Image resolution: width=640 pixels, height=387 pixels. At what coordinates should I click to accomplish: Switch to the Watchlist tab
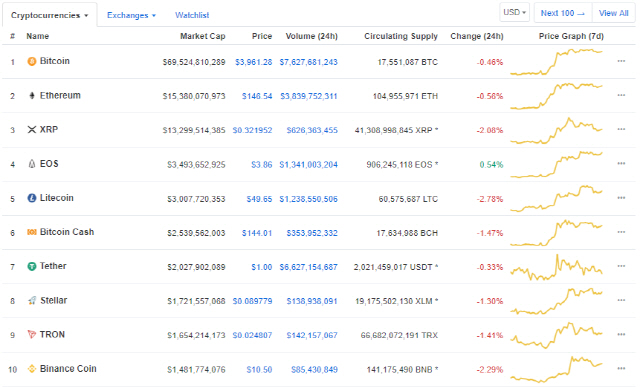[192, 15]
